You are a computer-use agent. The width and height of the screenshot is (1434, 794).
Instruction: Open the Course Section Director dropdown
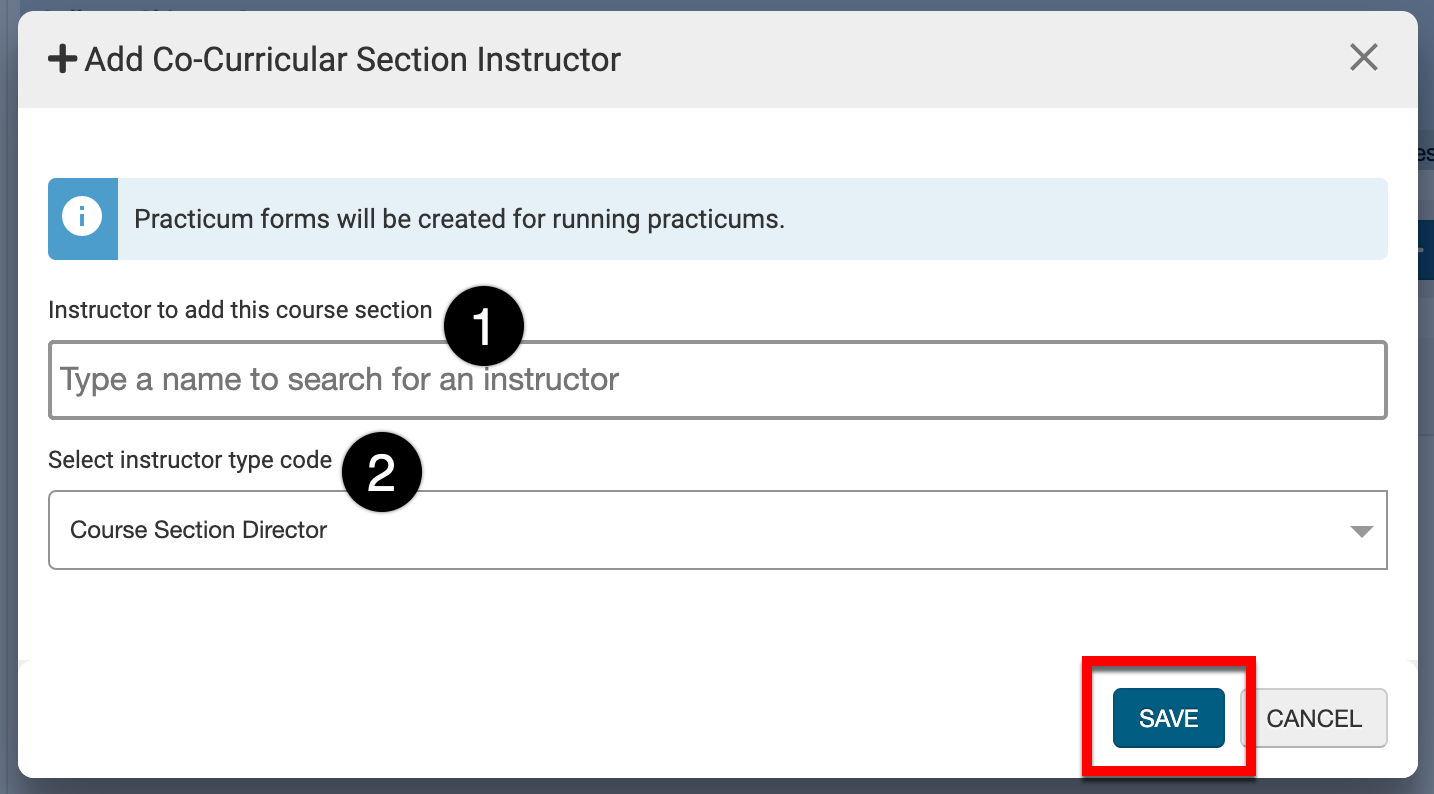[700, 530]
